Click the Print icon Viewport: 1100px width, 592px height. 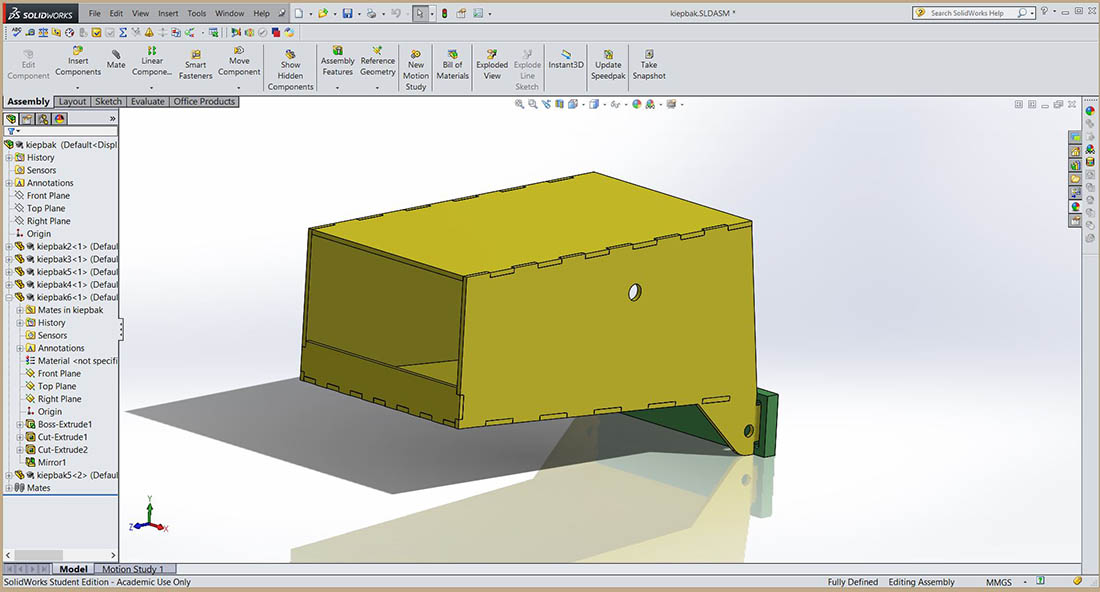pyautogui.click(x=371, y=13)
